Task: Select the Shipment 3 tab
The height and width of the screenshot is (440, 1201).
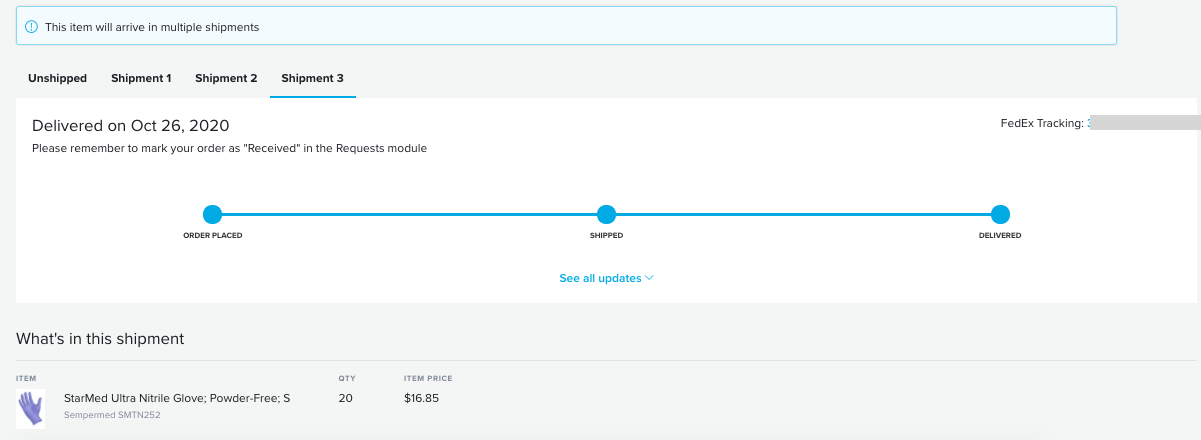Action: click(313, 78)
